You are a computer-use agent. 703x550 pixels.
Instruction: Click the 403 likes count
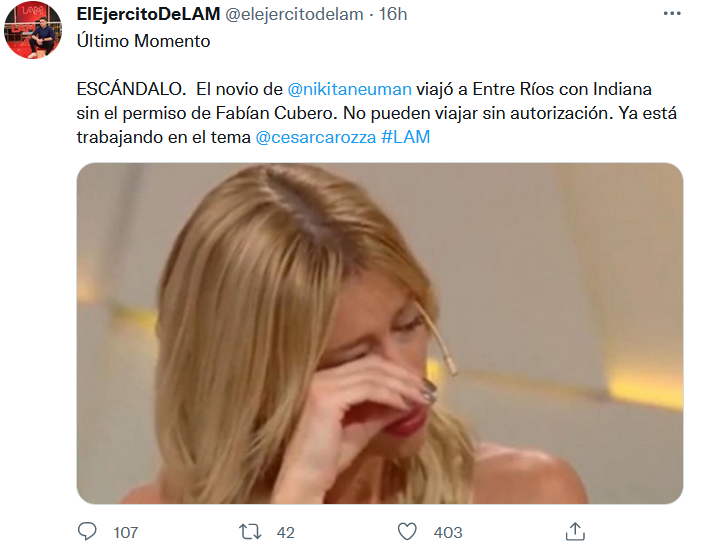click(x=448, y=533)
